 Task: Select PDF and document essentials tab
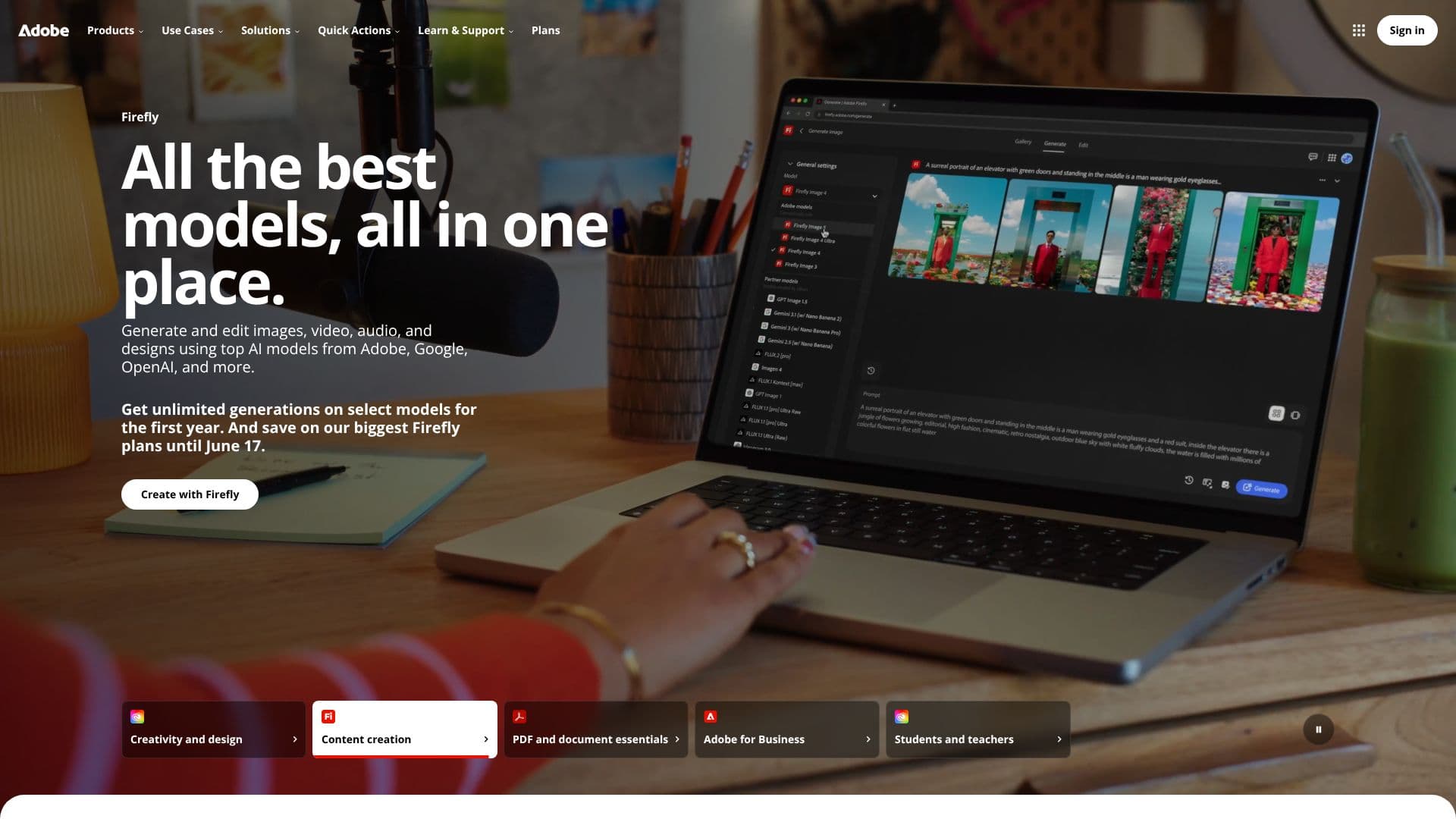[x=596, y=730]
